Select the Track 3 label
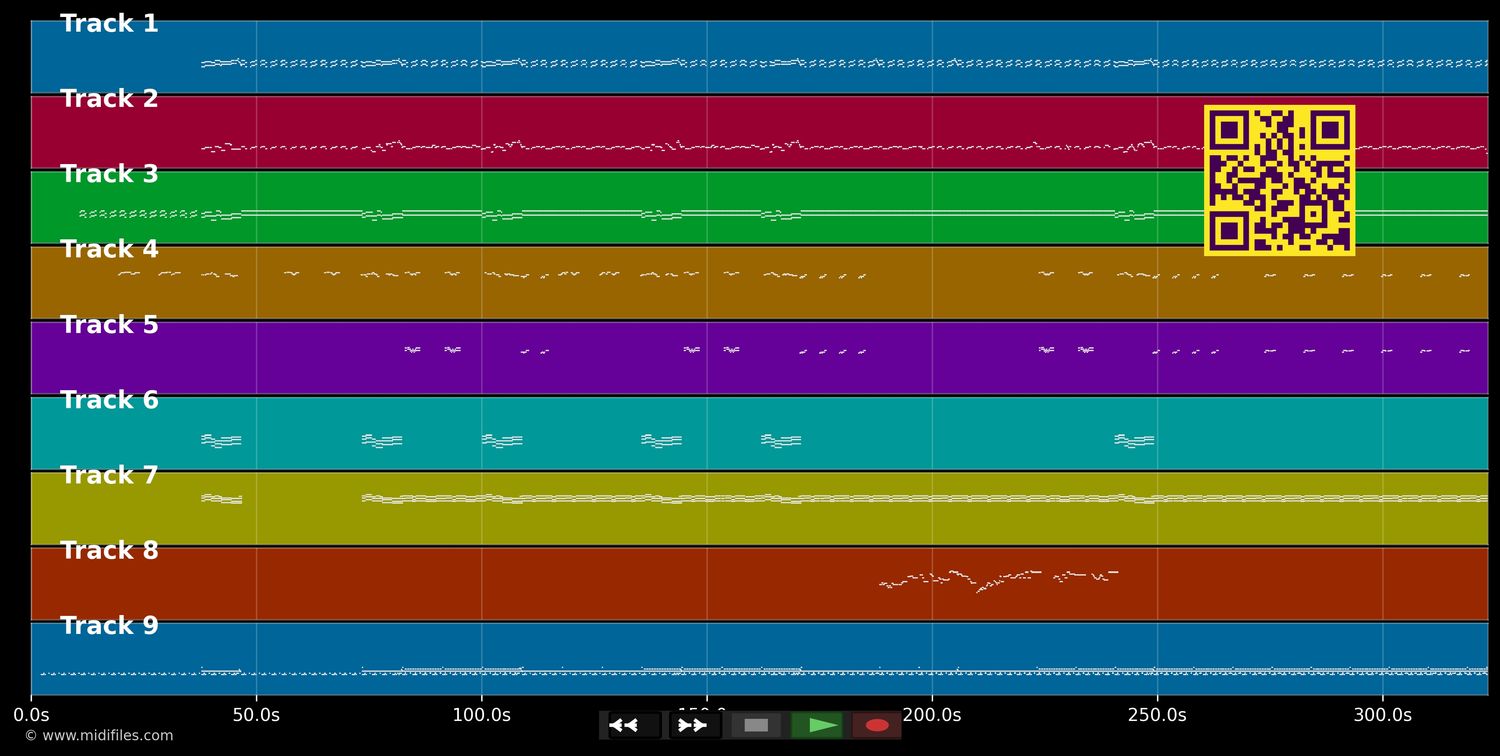This screenshot has height=756, width=1500. [109, 174]
